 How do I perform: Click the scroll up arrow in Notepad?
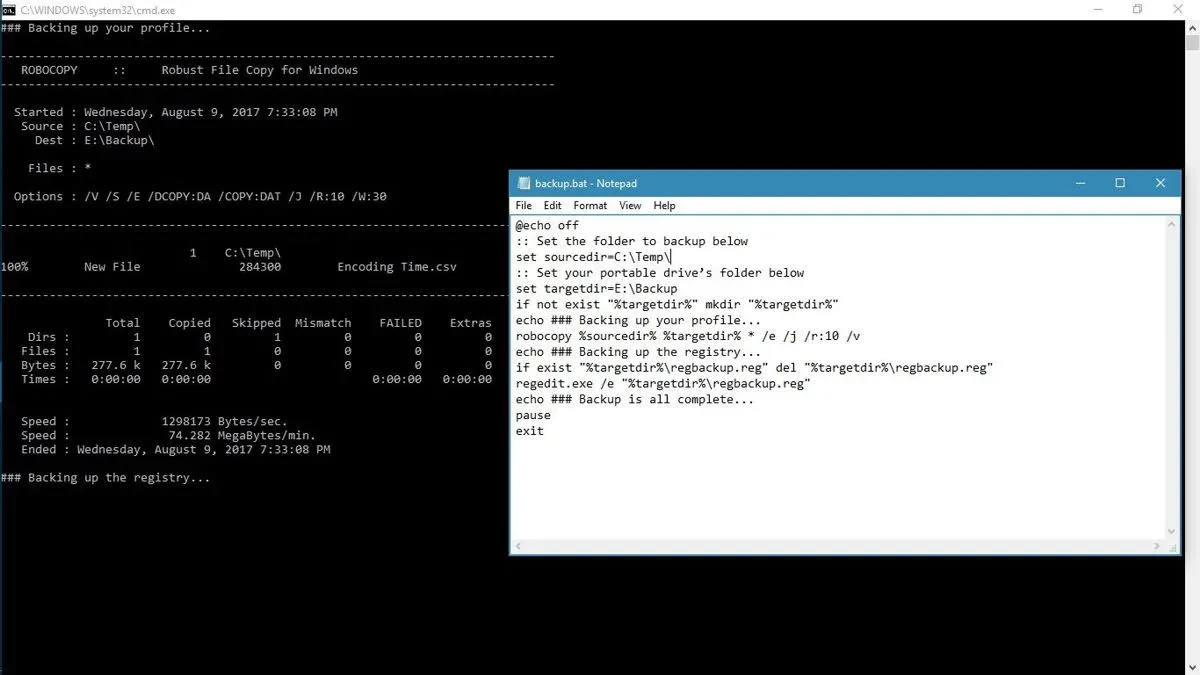pyautogui.click(x=1171, y=225)
